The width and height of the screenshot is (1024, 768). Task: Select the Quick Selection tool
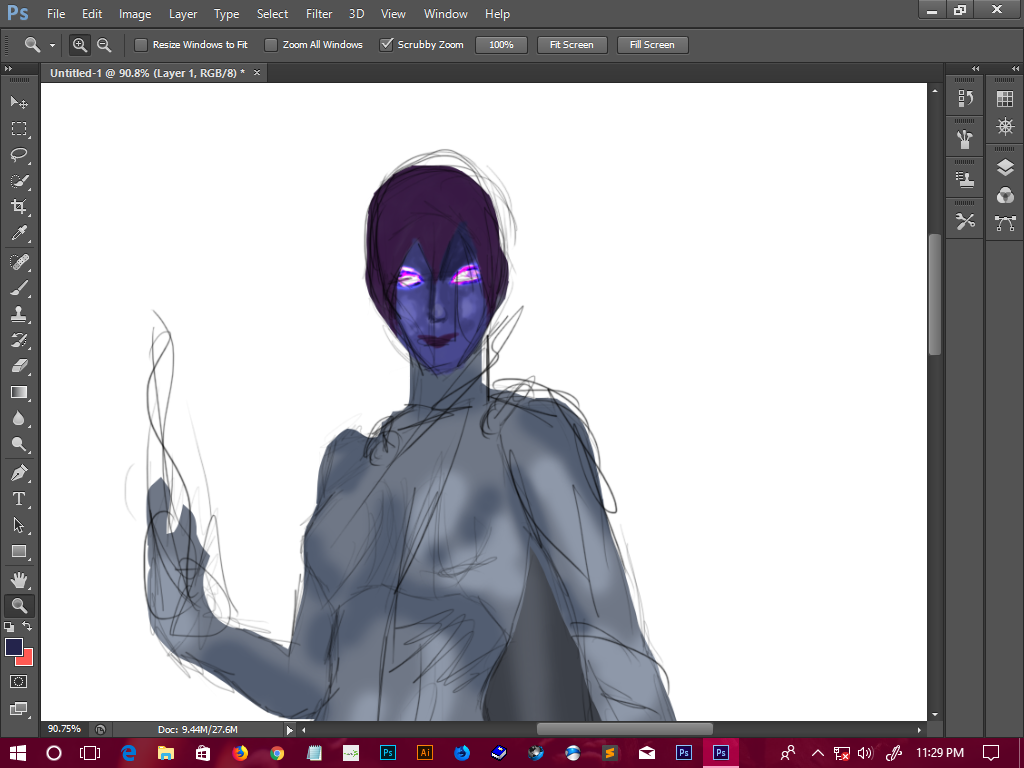(x=19, y=181)
